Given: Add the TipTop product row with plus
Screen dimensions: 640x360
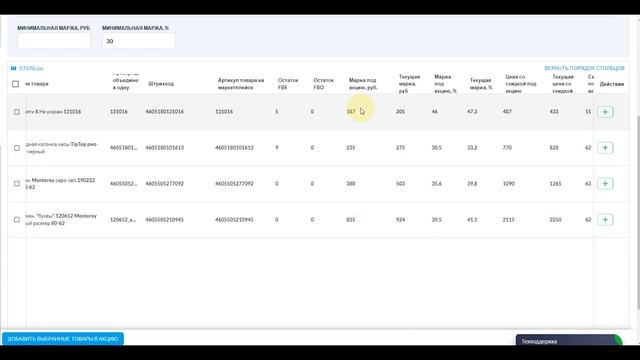Looking at the screenshot, I should click(x=605, y=148).
